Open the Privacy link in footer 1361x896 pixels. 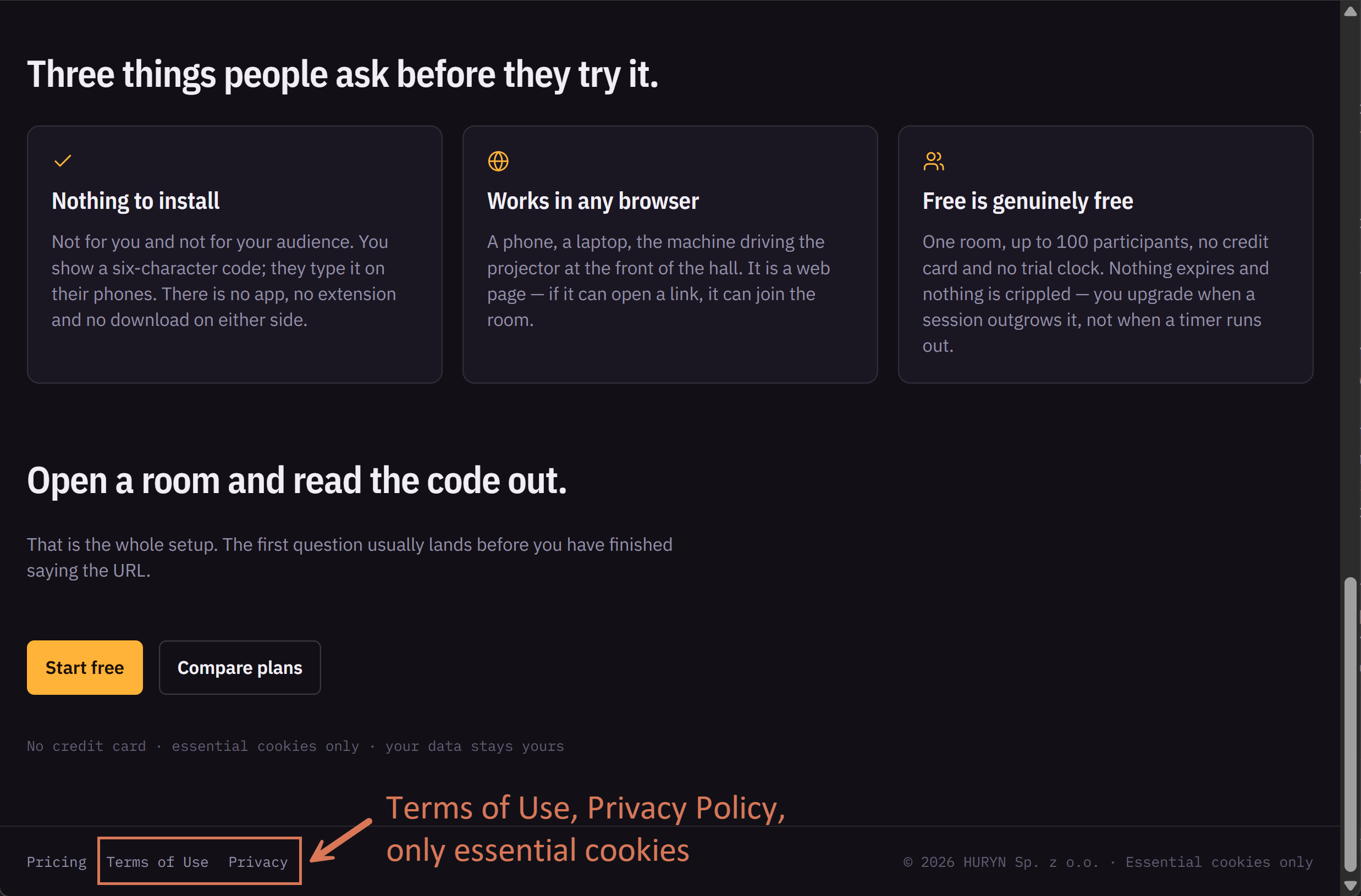point(258,862)
